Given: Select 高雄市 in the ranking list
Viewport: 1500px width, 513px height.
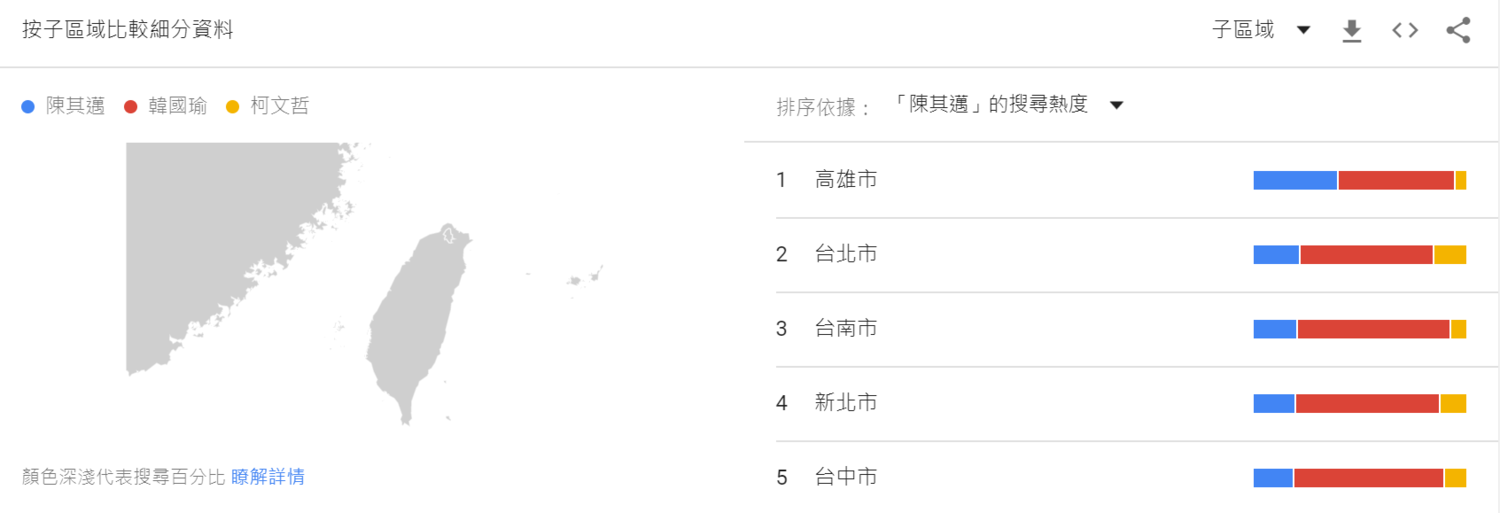Looking at the screenshot, I should tap(1121, 180).
